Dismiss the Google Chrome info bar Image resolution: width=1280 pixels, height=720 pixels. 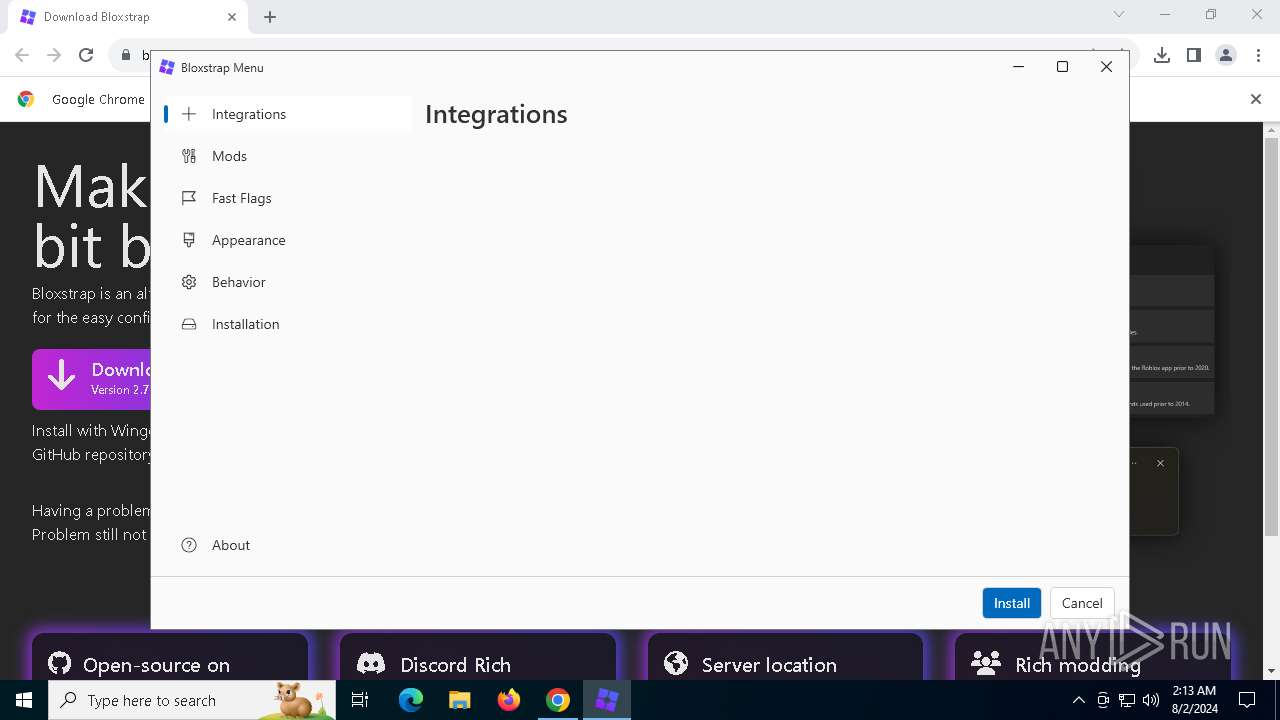(1256, 99)
